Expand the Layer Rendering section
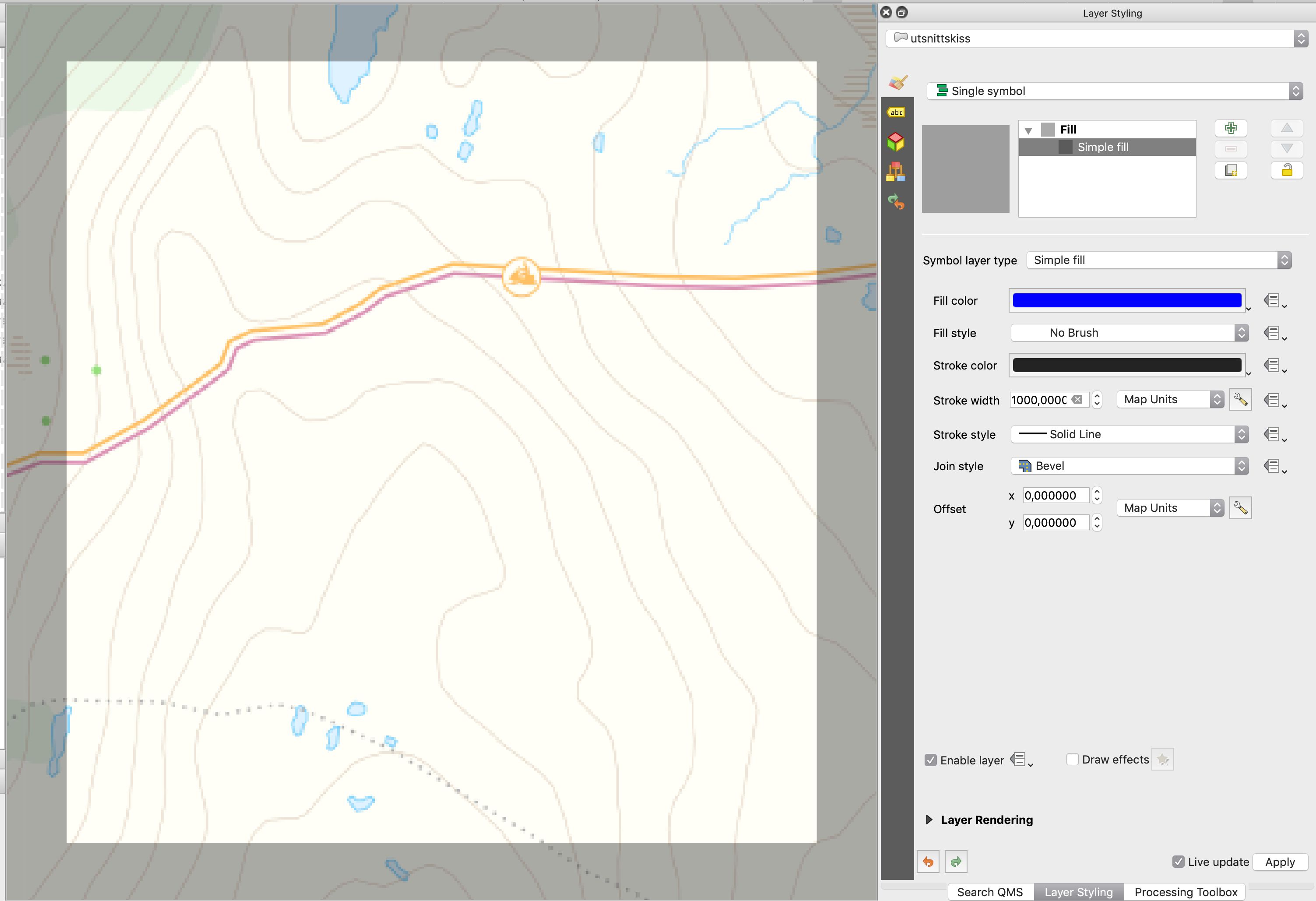Screen dimensions: 1316x901 [x=929, y=820]
